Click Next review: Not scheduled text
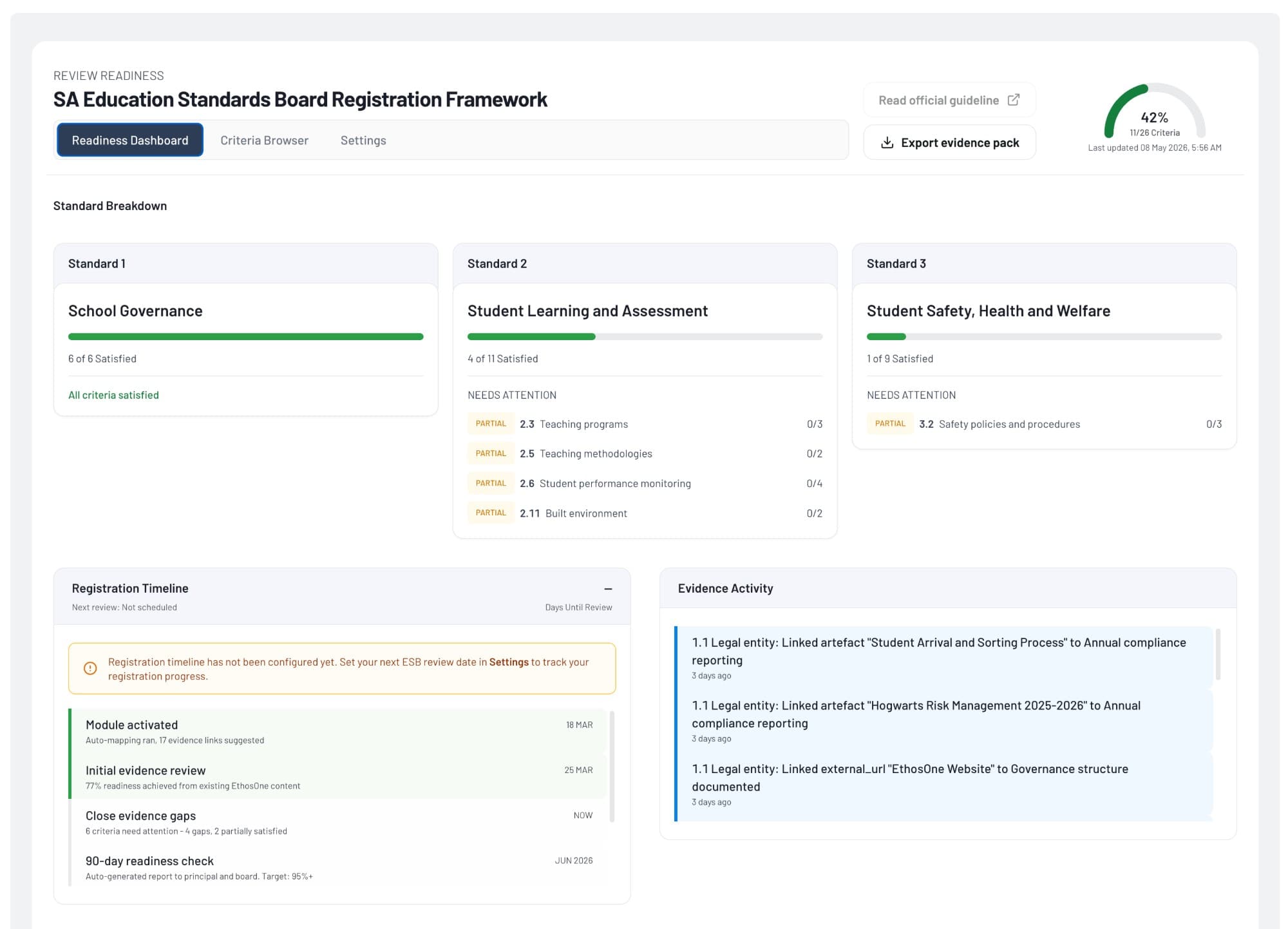This screenshot has width=1288, height=929. point(124,607)
